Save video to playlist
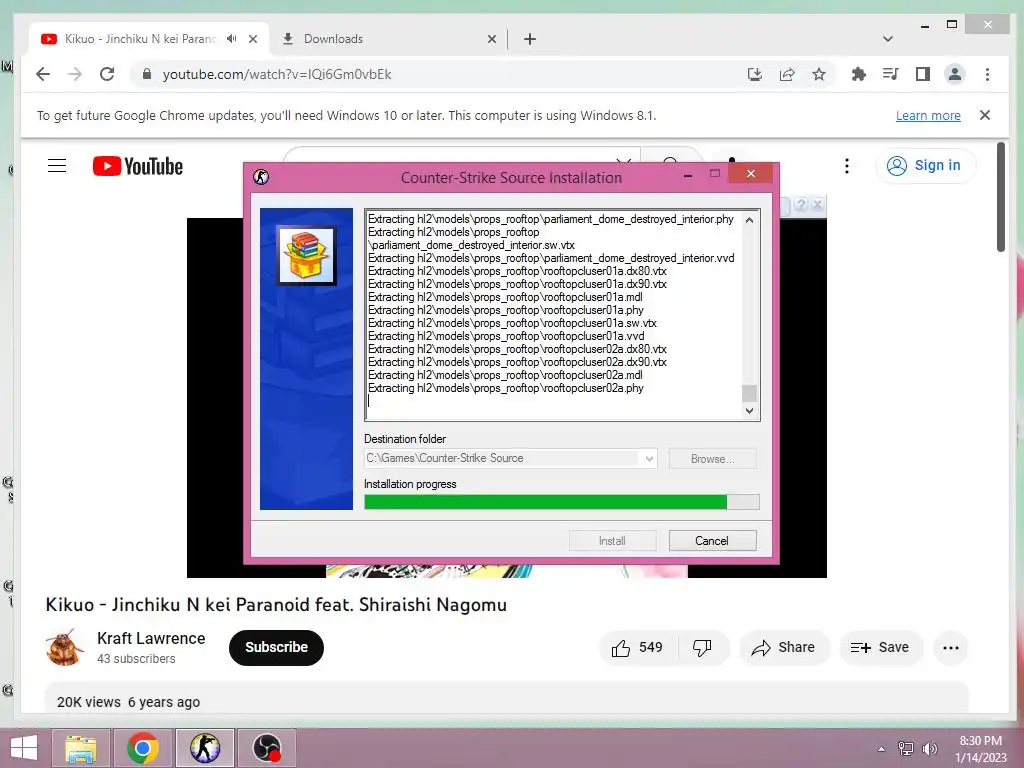Viewport: 1024px width, 768px height. 880,647
